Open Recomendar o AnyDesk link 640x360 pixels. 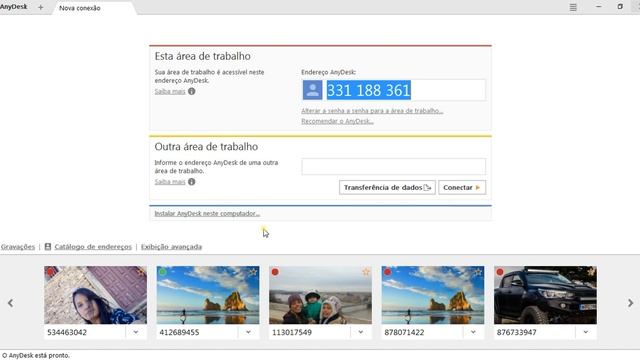337,121
